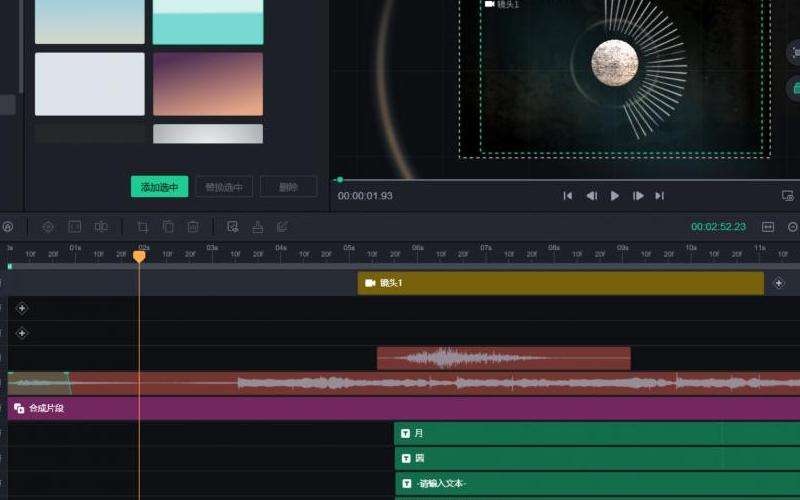Step forward one frame in the preview
800x500 pixels.
[x=638, y=196]
